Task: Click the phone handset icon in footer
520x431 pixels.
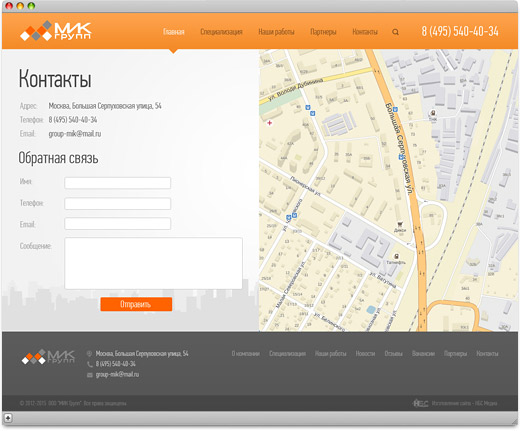Action: click(90, 364)
